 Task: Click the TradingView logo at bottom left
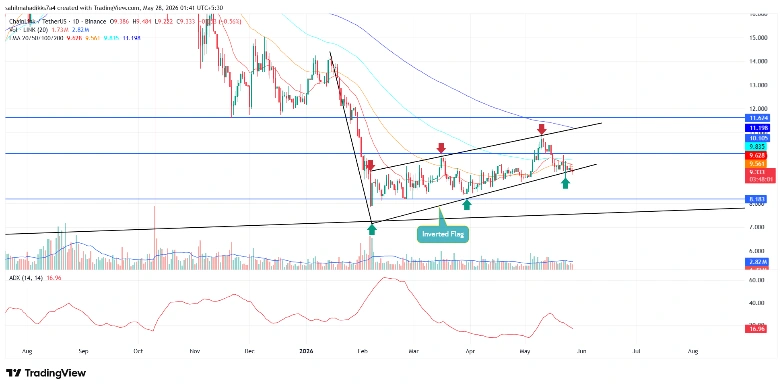click(45, 373)
